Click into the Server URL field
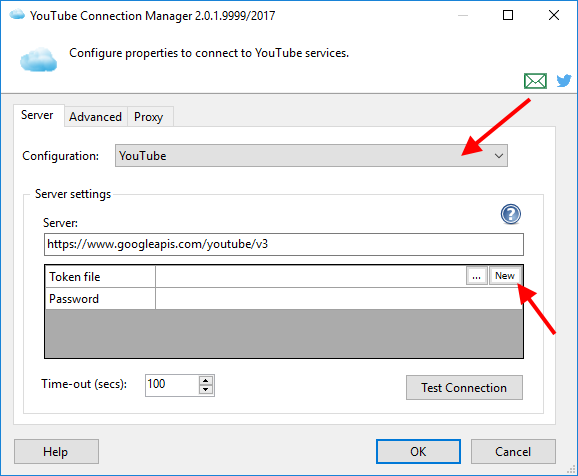Image resolution: width=578 pixels, height=476 pixels. click(283, 244)
